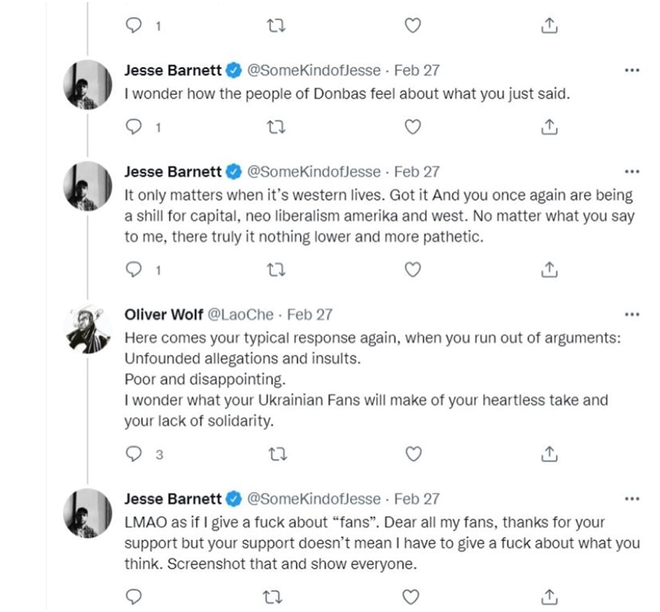The width and height of the screenshot is (660, 612).
Task: Retweet the 'western lives' tweet
Action: tap(275, 269)
